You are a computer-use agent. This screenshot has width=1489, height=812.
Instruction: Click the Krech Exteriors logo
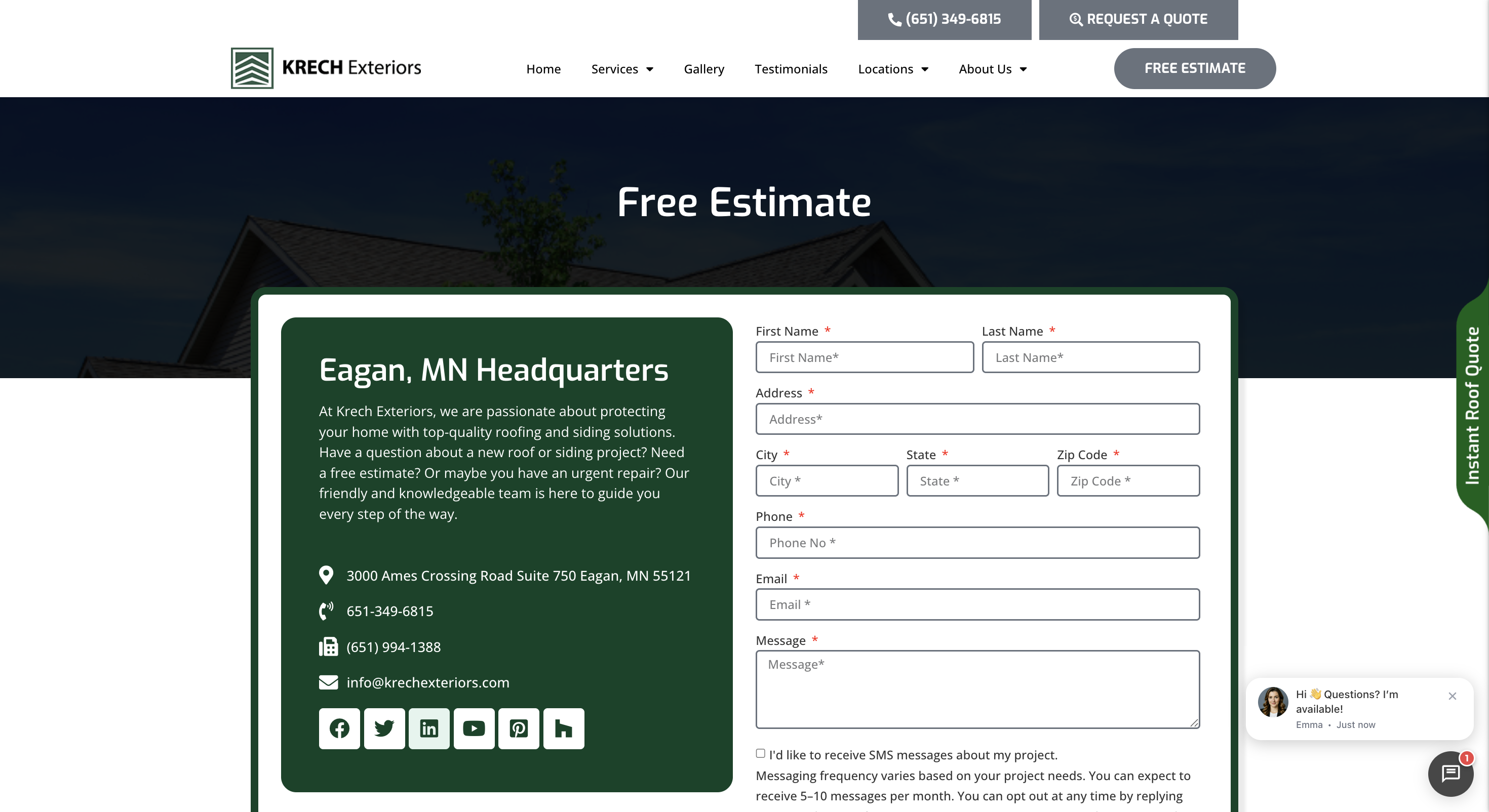tap(326, 68)
